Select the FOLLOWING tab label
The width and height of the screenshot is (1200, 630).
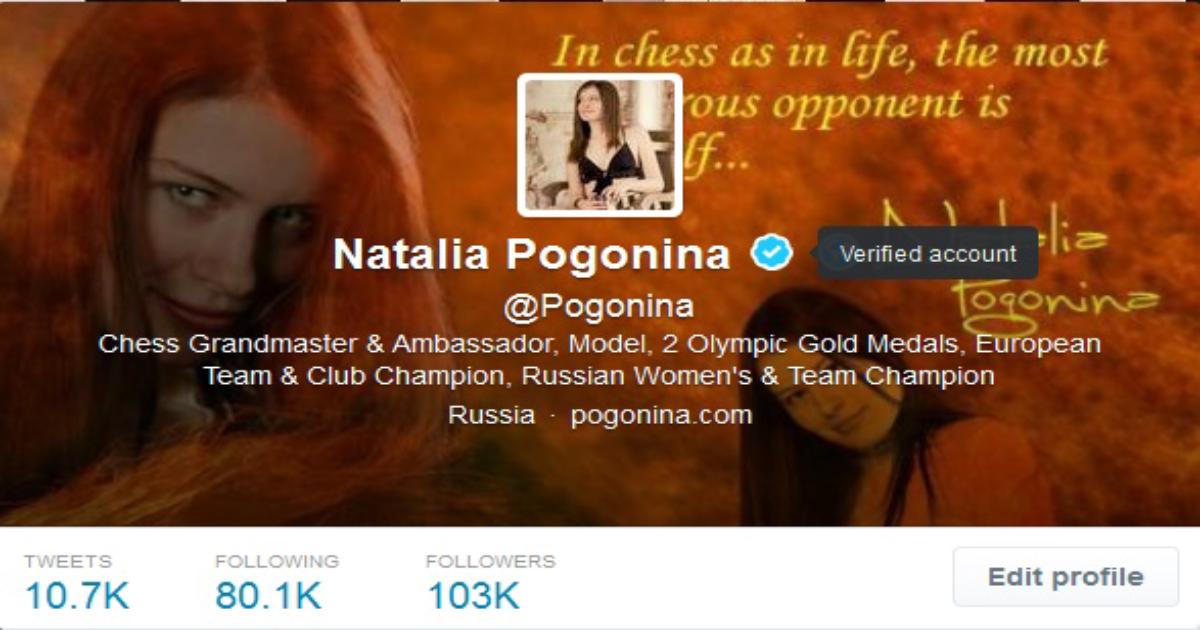277,561
